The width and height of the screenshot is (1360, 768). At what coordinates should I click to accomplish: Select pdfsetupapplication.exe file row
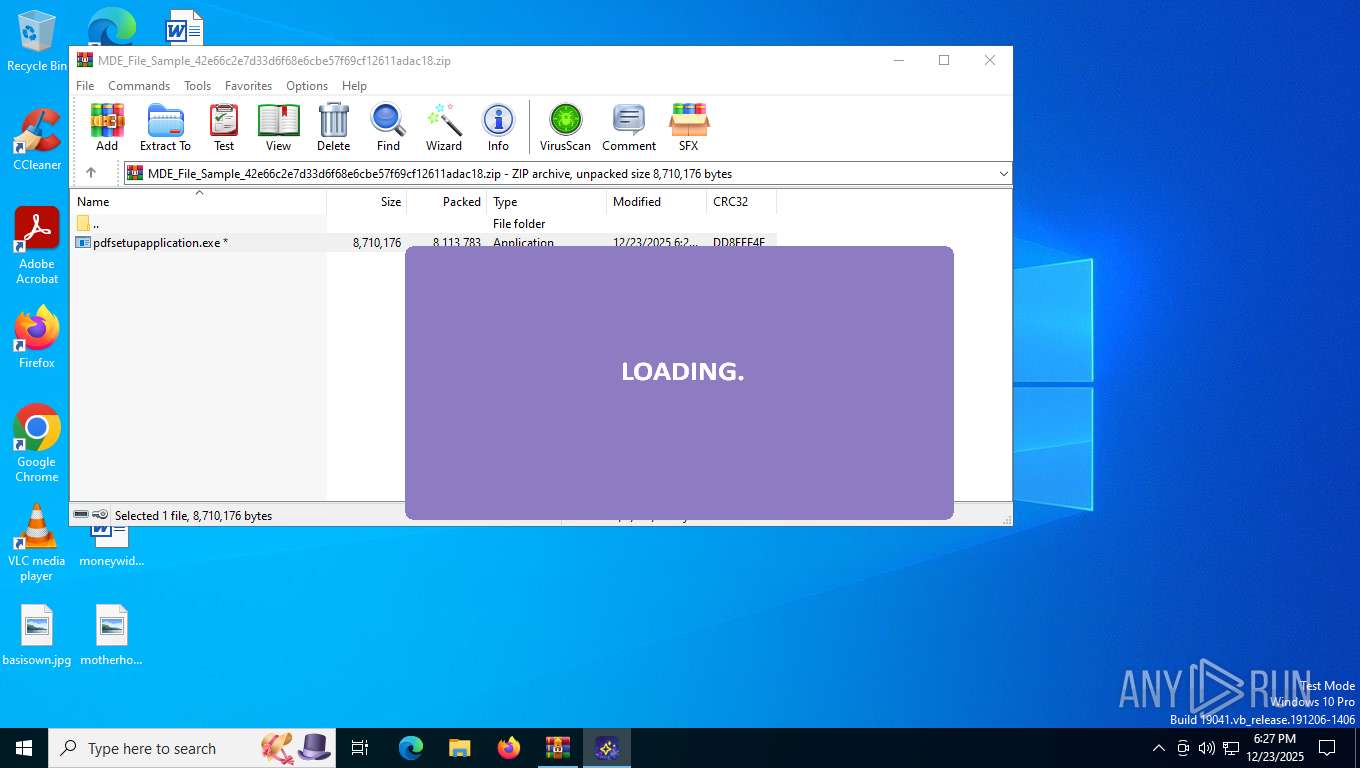[423, 242]
